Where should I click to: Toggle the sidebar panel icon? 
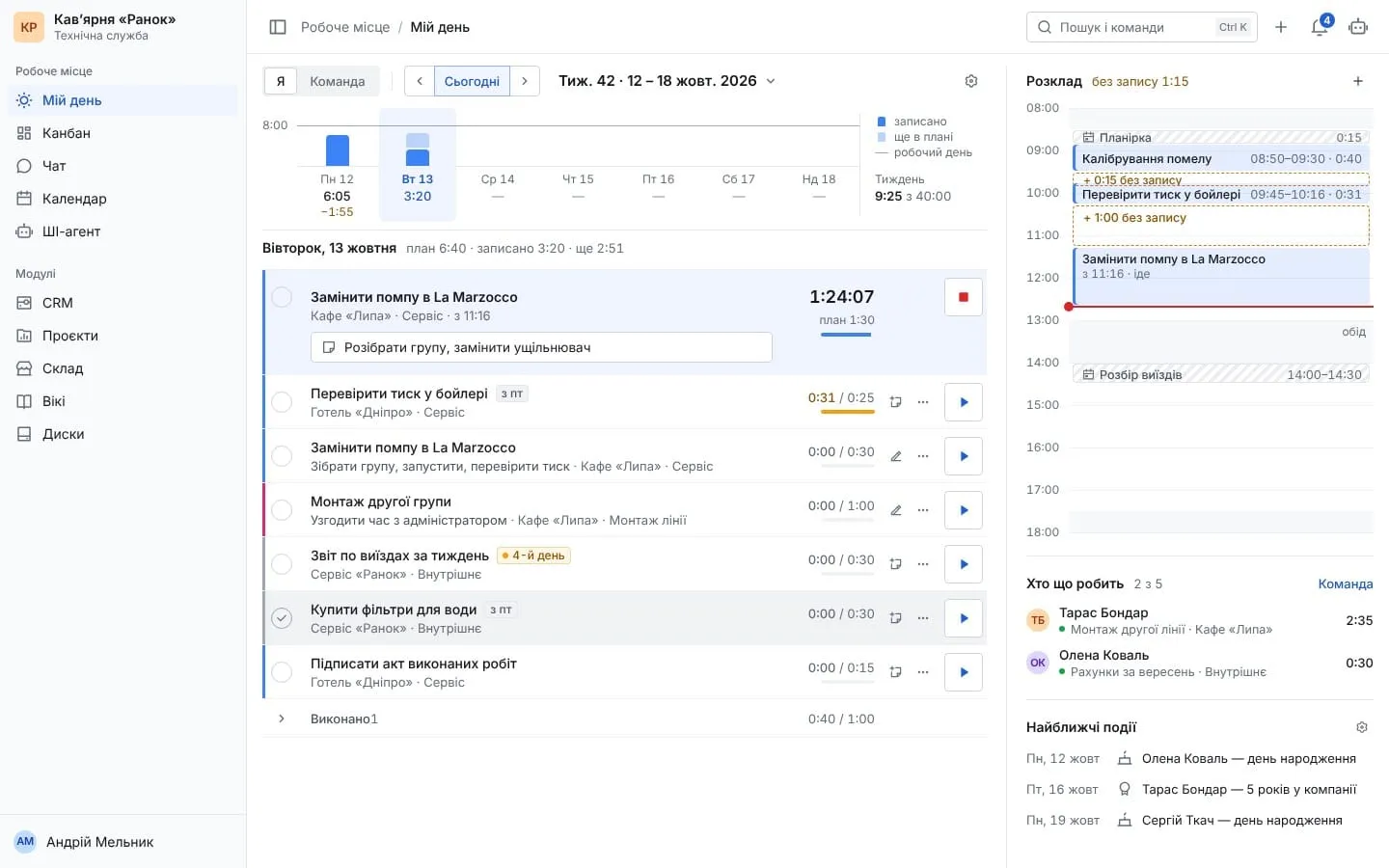[278, 27]
